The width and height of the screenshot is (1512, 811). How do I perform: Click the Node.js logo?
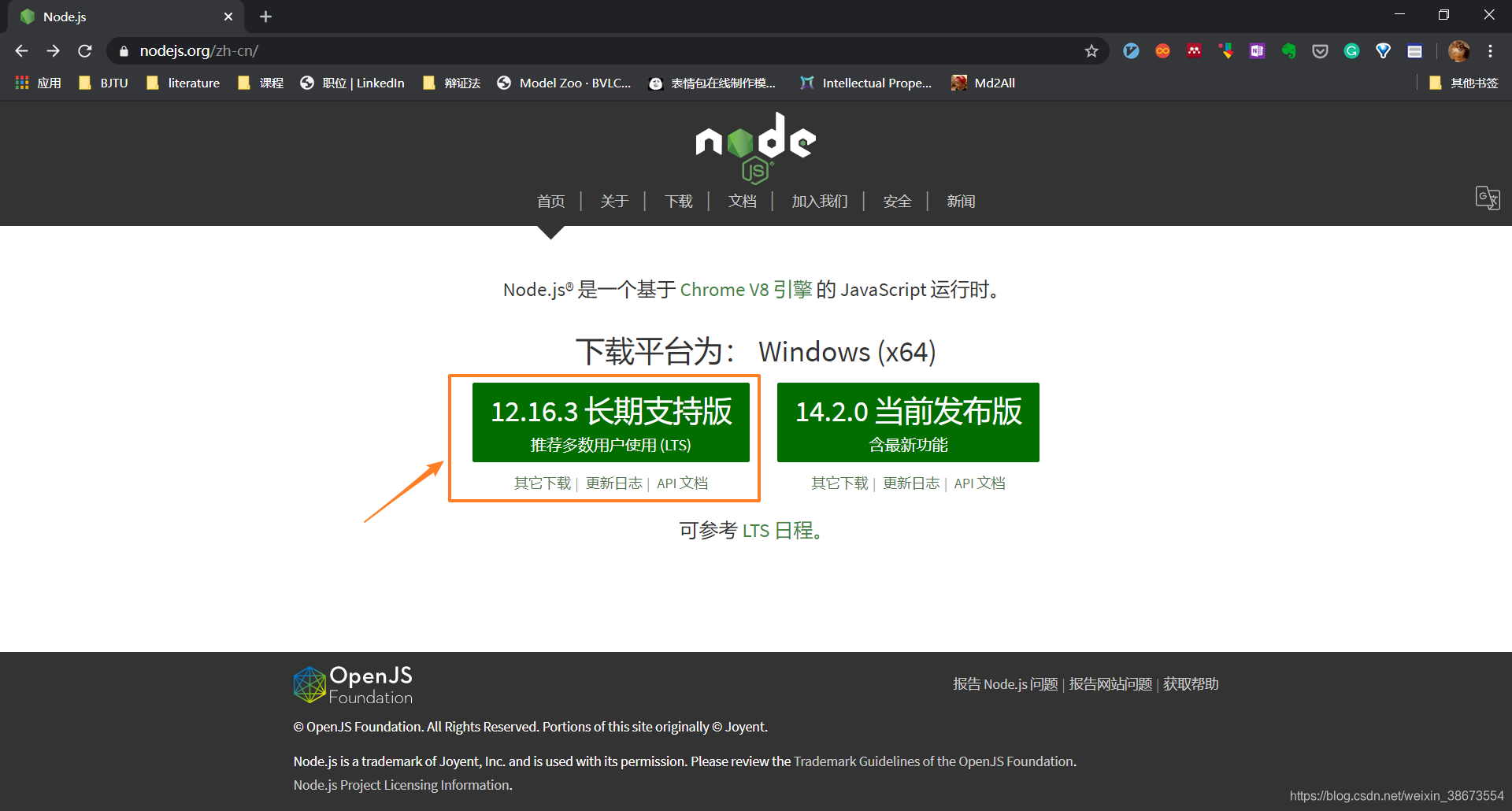pyautogui.click(x=756, y=147)
